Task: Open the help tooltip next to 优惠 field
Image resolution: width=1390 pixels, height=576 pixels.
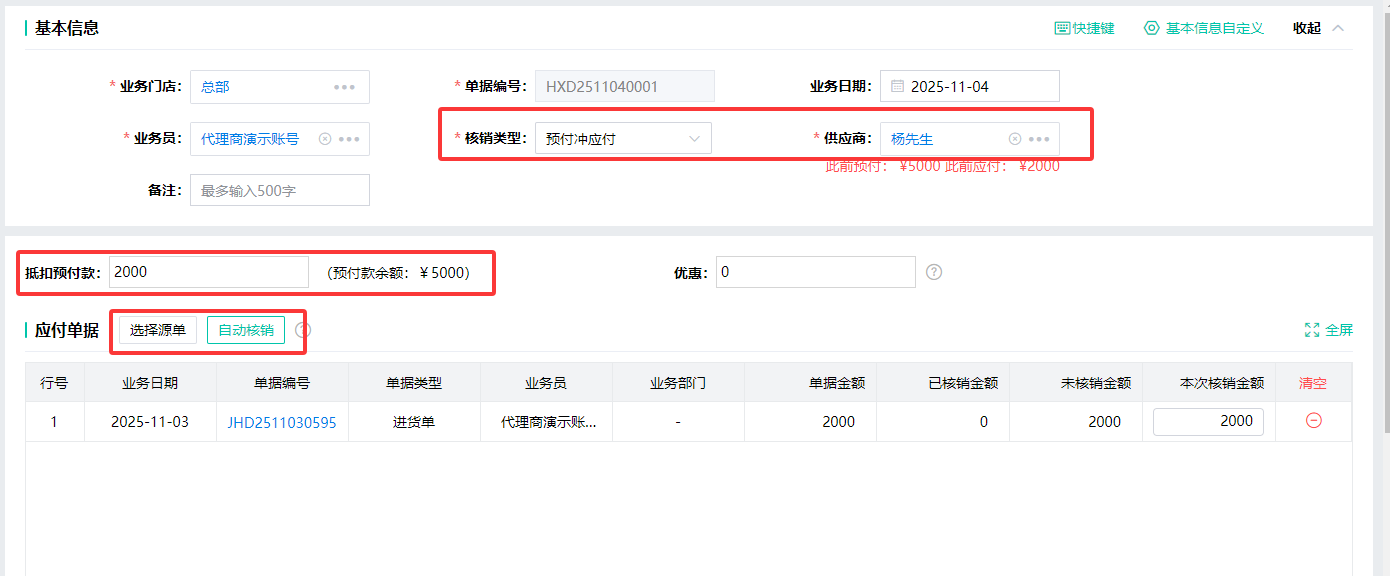Action: (933, 271)
